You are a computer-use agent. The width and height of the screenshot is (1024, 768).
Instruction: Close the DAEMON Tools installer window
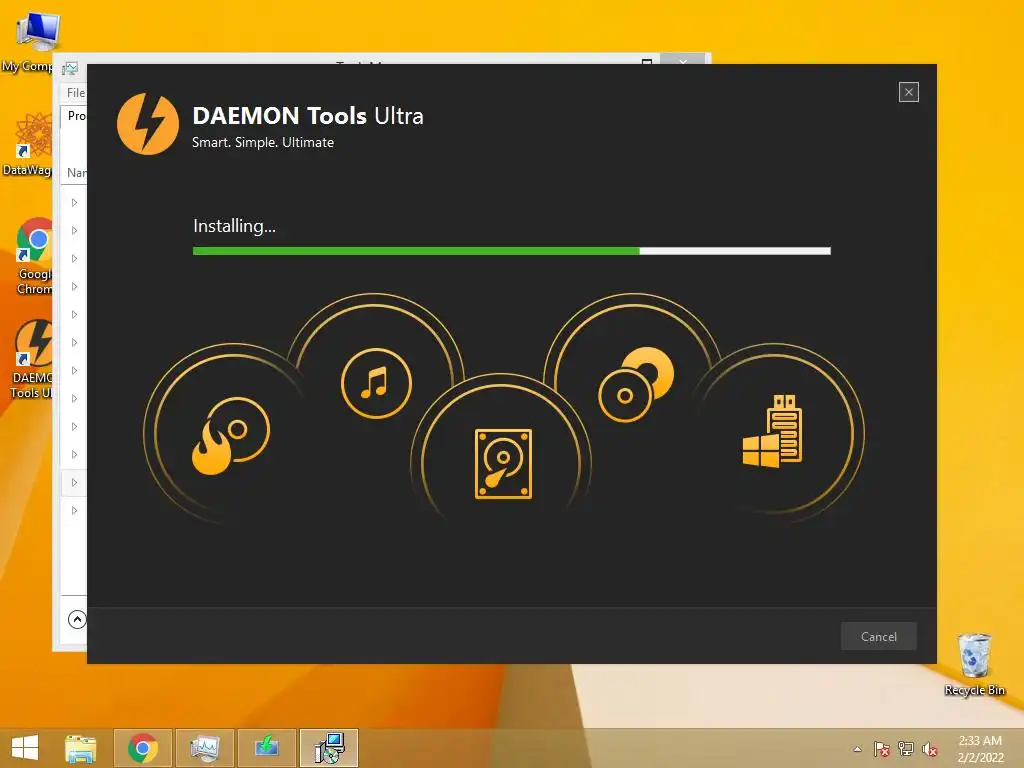point(908,92)
